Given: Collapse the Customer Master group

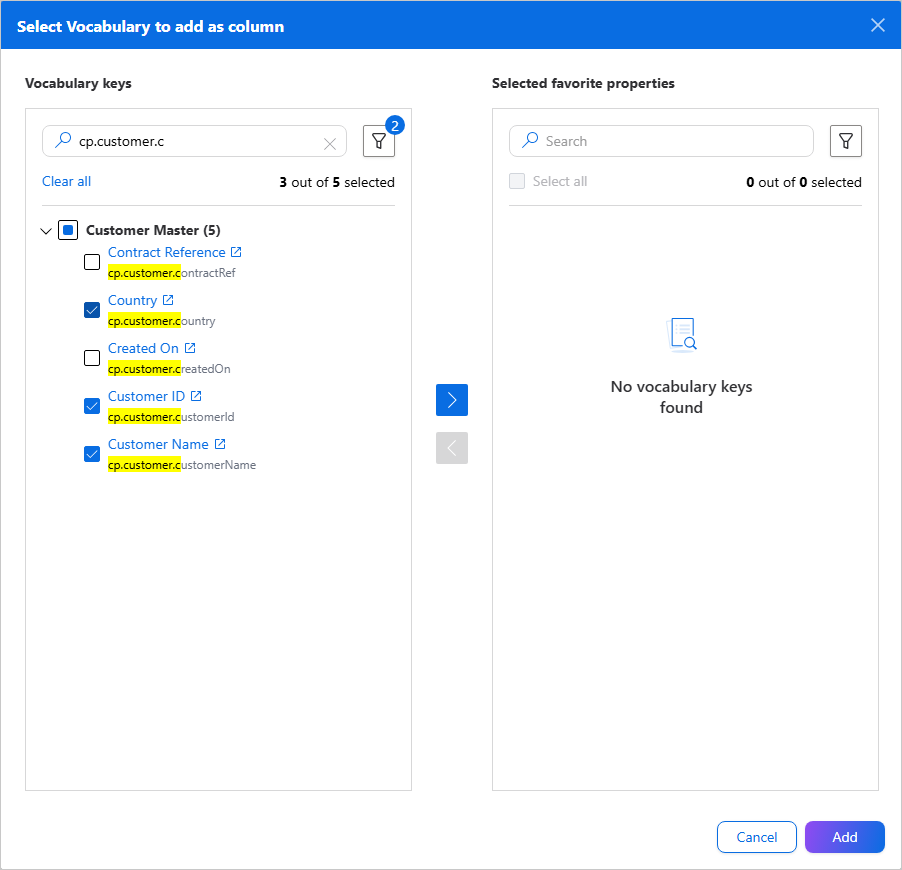Looking at the screenshot, I should pos(46,231).
